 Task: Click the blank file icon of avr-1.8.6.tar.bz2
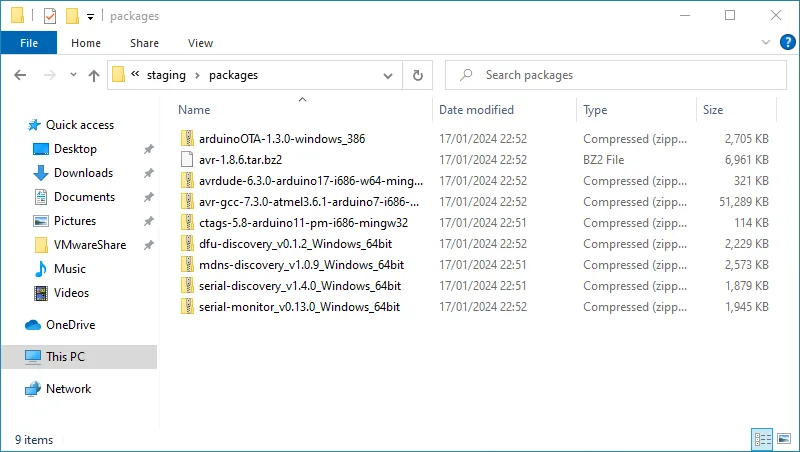coord(187,160)
